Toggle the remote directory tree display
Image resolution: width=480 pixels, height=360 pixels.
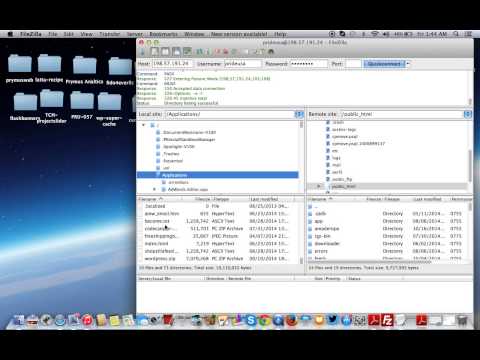click(176, 52)
